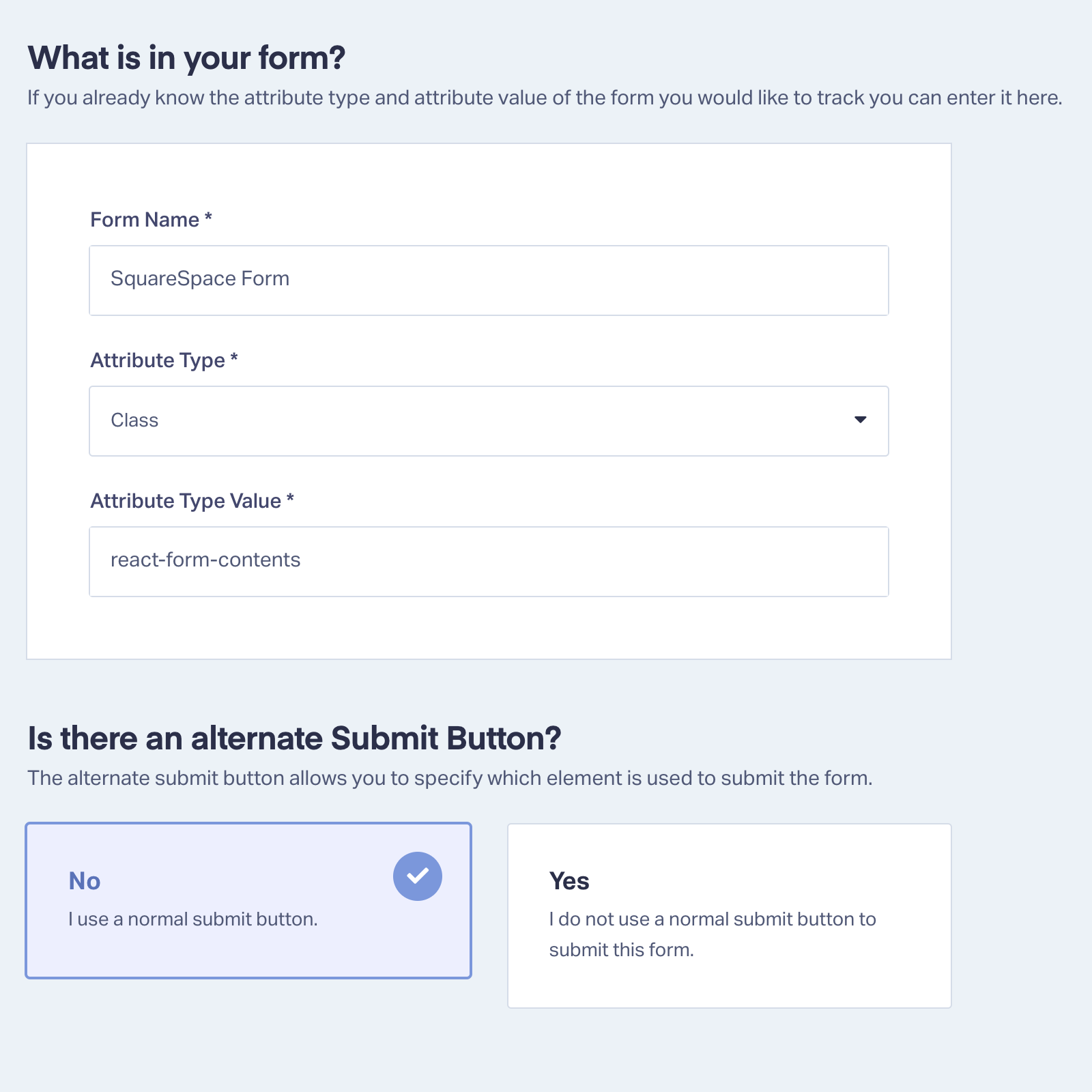The width and height of the screenshot is (1092, 1092).
Task: Click the caret arrow in Attribute Type
Action: coord(860,420)
